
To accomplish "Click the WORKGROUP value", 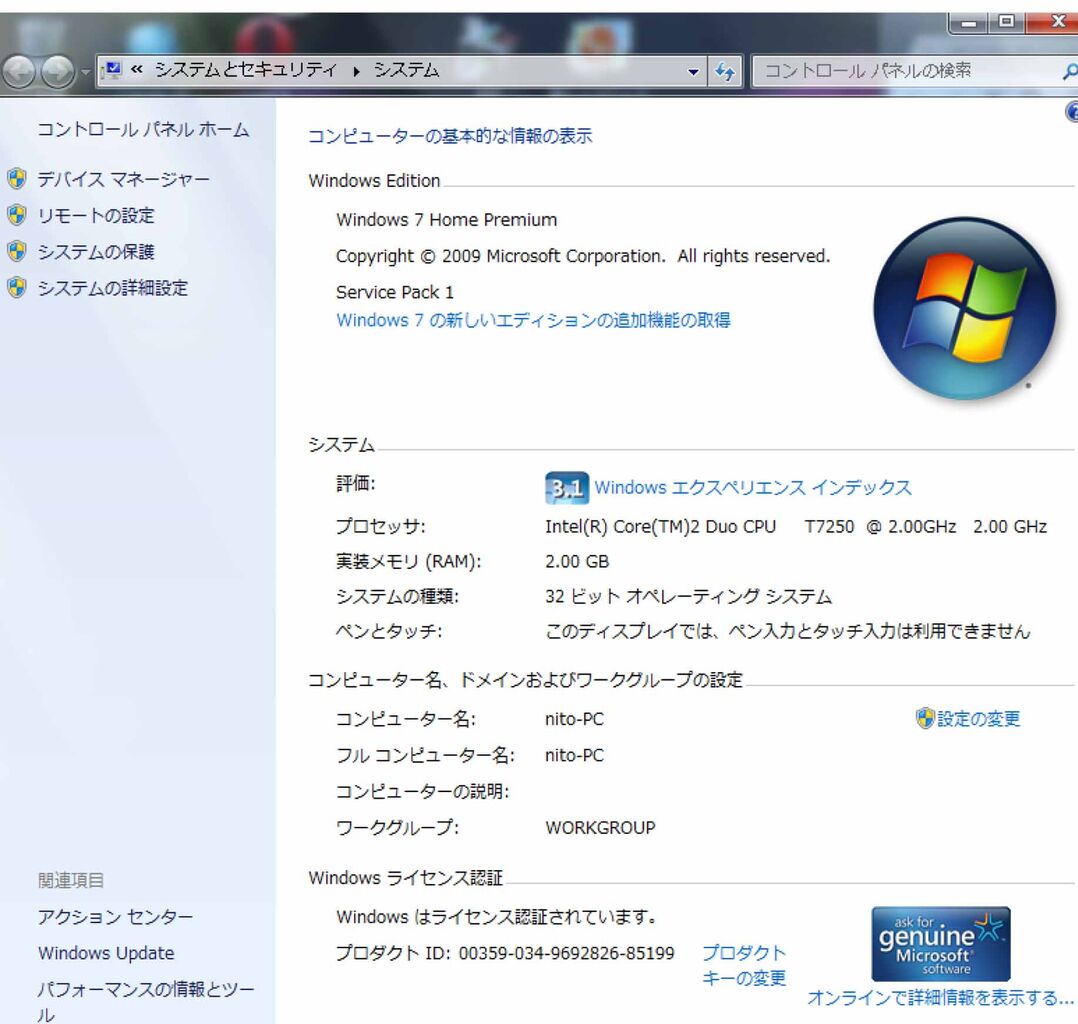I will 600,827.
